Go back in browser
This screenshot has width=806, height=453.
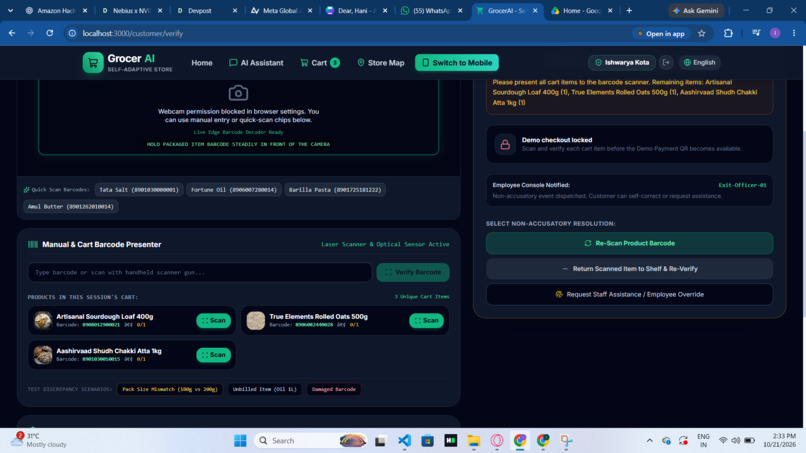[x=12, y=33]
